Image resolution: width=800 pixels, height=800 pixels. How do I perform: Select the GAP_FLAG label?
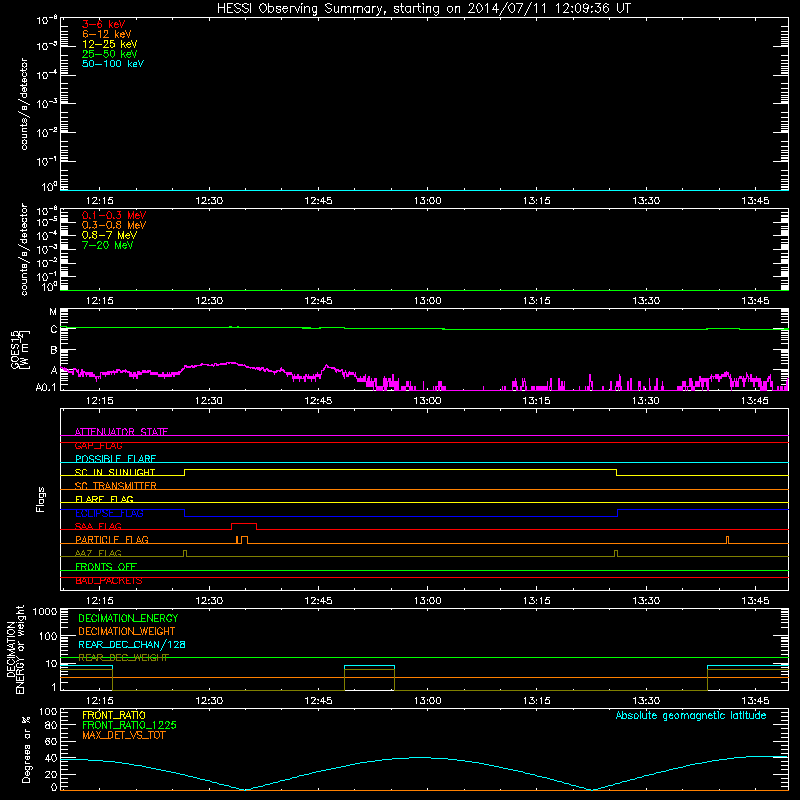tap(98, 445)
